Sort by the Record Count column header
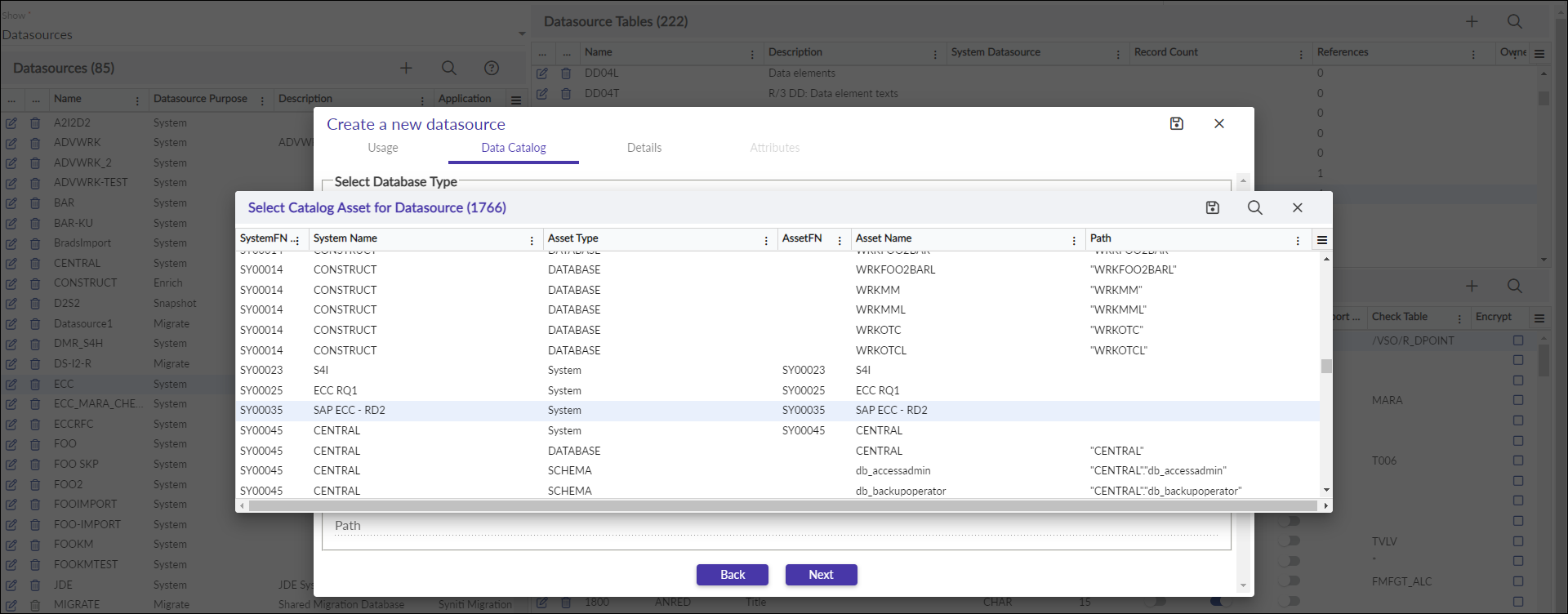 1166,52
